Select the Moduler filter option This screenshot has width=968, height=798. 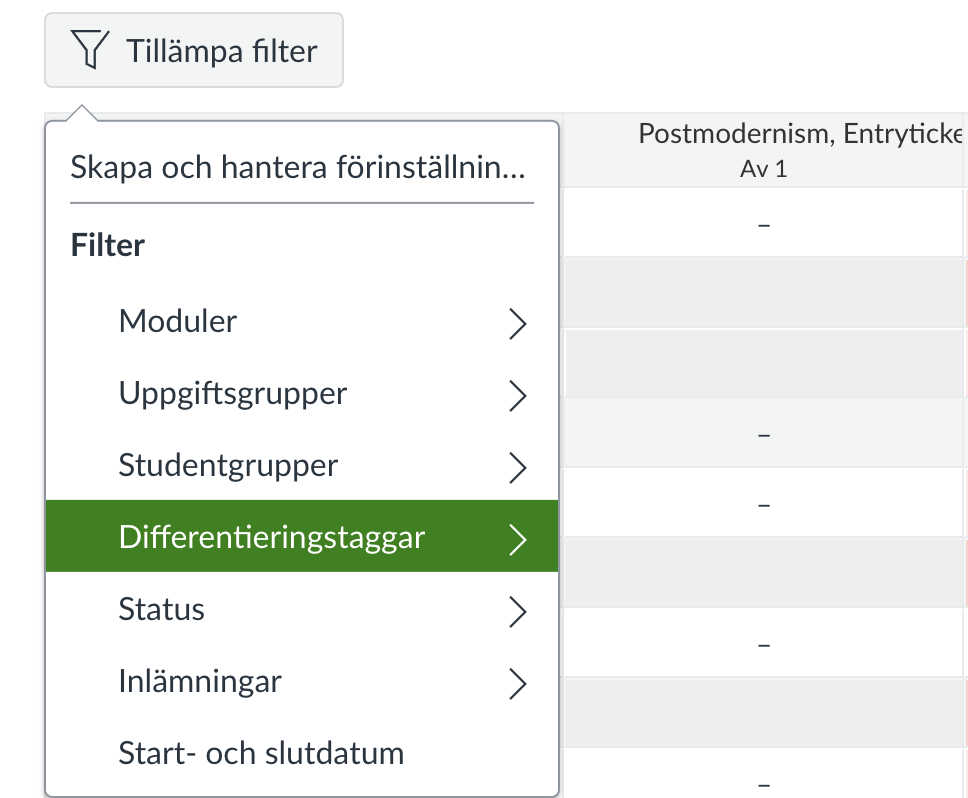click(x=178, y=321)
